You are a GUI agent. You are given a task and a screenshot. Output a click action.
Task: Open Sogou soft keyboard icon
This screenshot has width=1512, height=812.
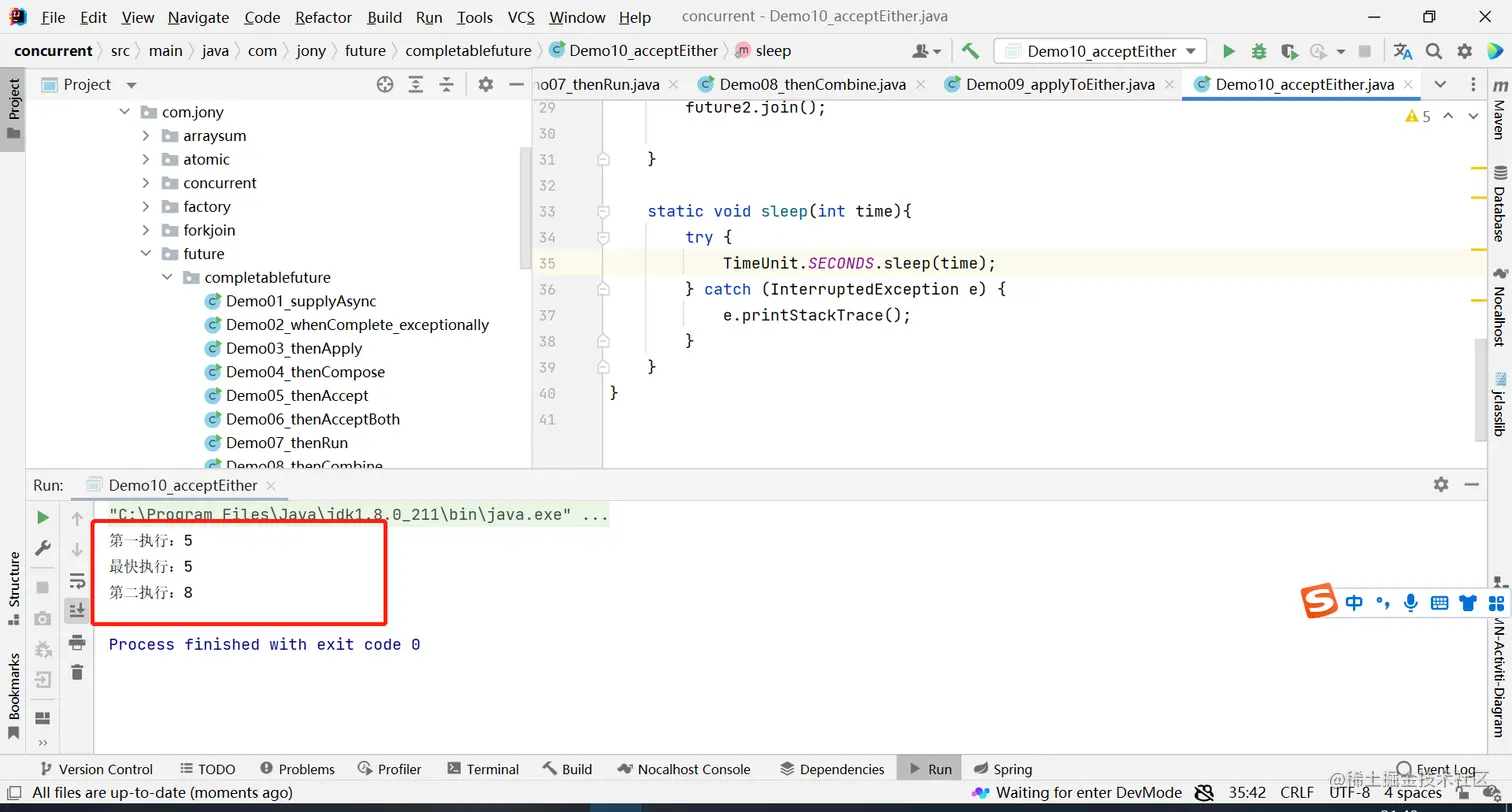click(x=1440, y=602)
